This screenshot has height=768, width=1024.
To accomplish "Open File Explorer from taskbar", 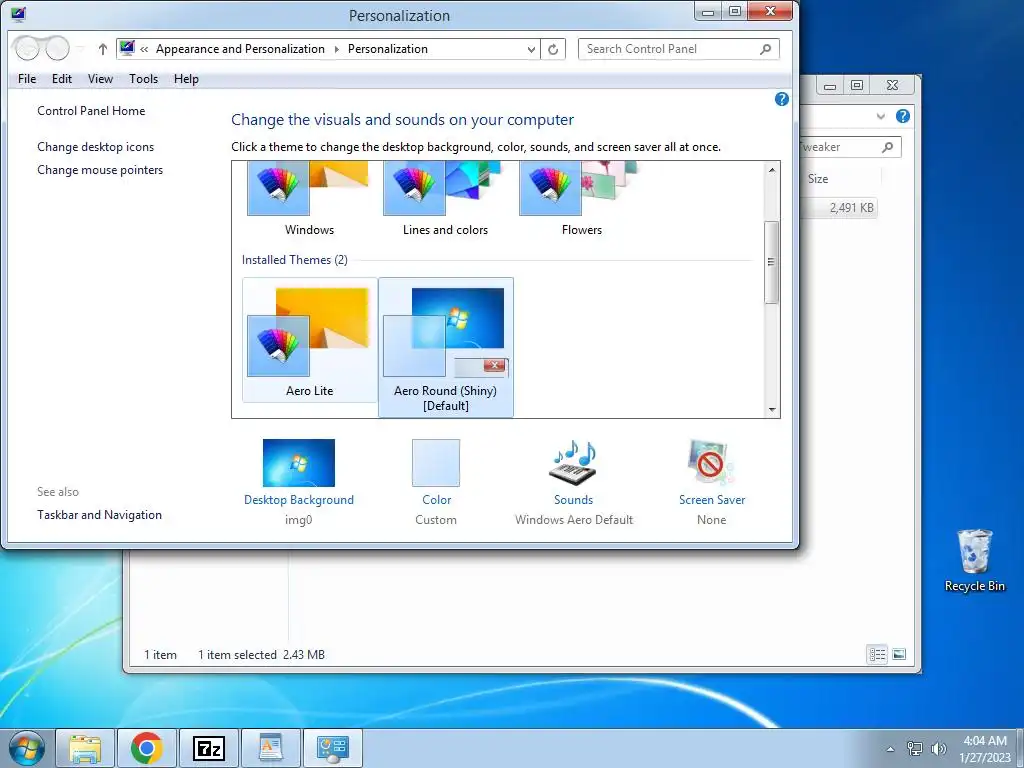I will tap(86, 748).
